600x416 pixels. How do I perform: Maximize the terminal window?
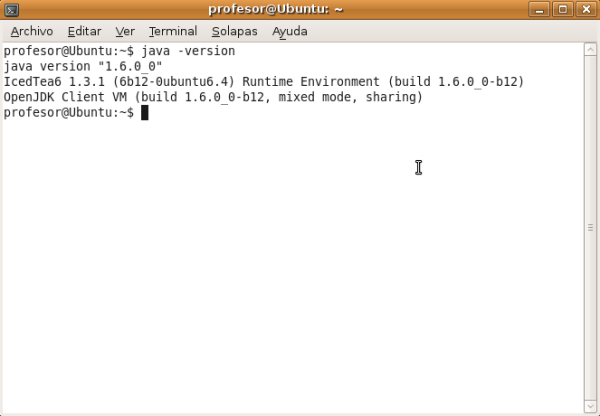(x=563, y=10)
